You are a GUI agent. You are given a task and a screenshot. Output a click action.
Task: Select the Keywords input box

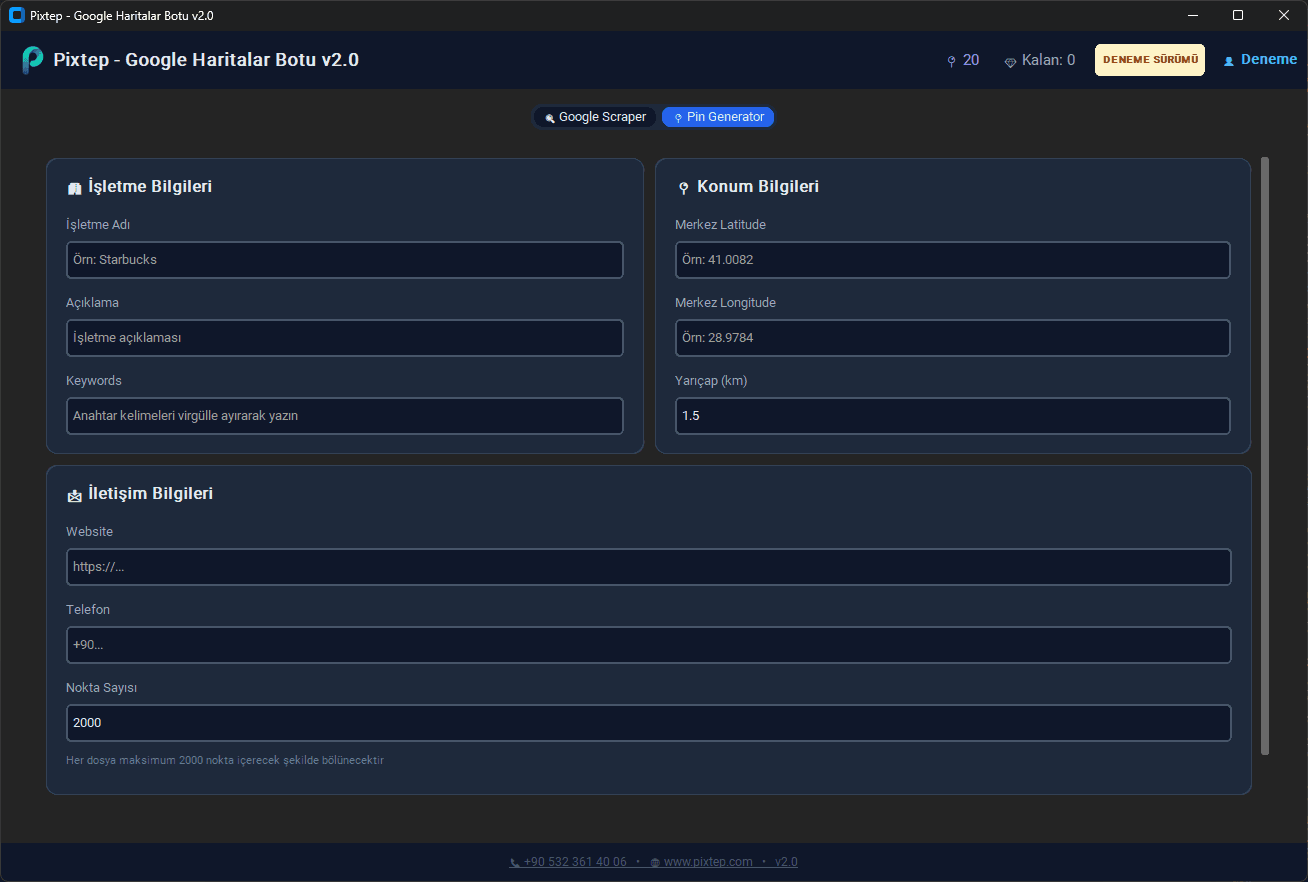click(344, 416)
